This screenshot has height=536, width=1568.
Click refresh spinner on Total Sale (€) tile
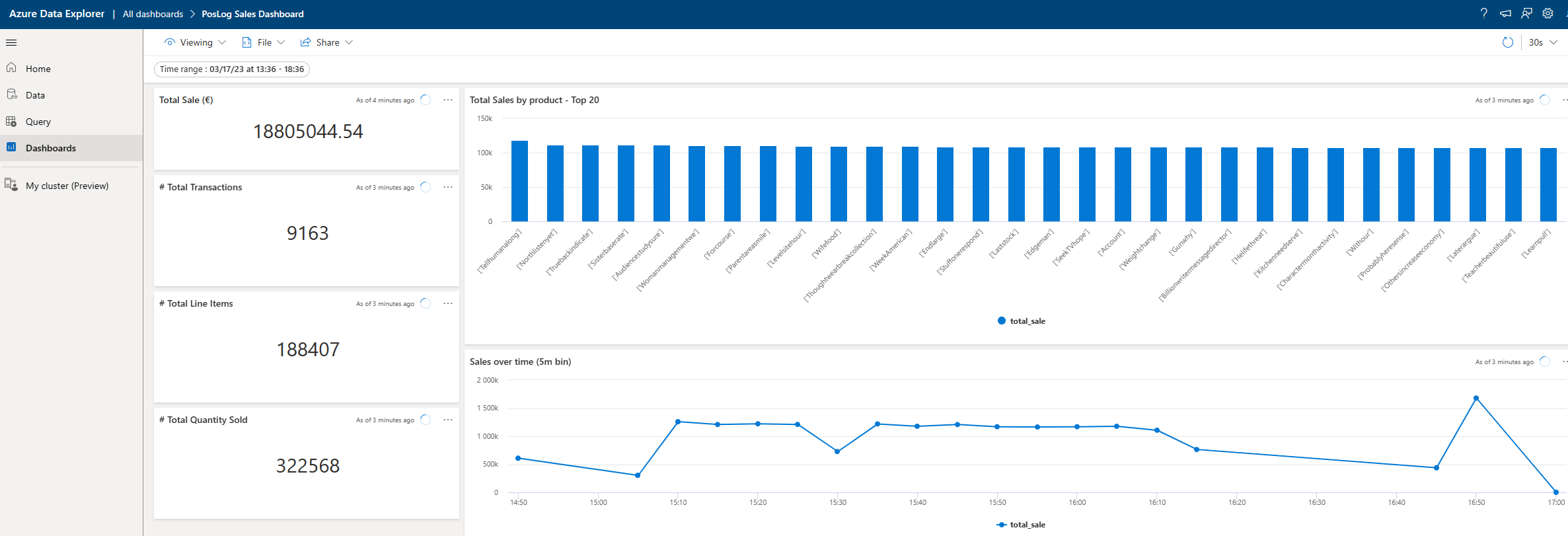pyautogui.click(x=426, y=100)
